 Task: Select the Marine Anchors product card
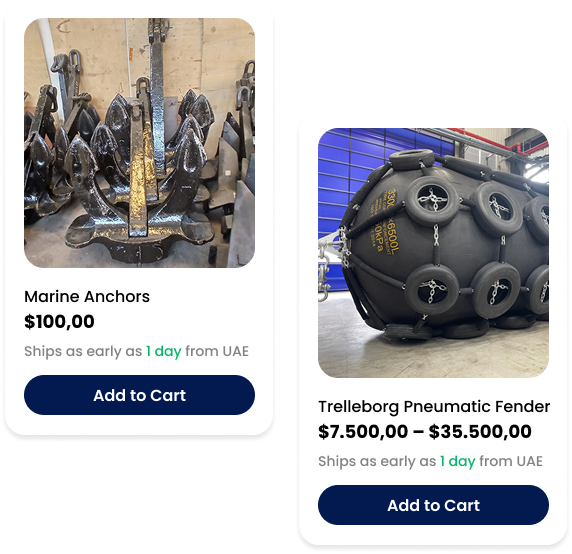pos(139,222)
